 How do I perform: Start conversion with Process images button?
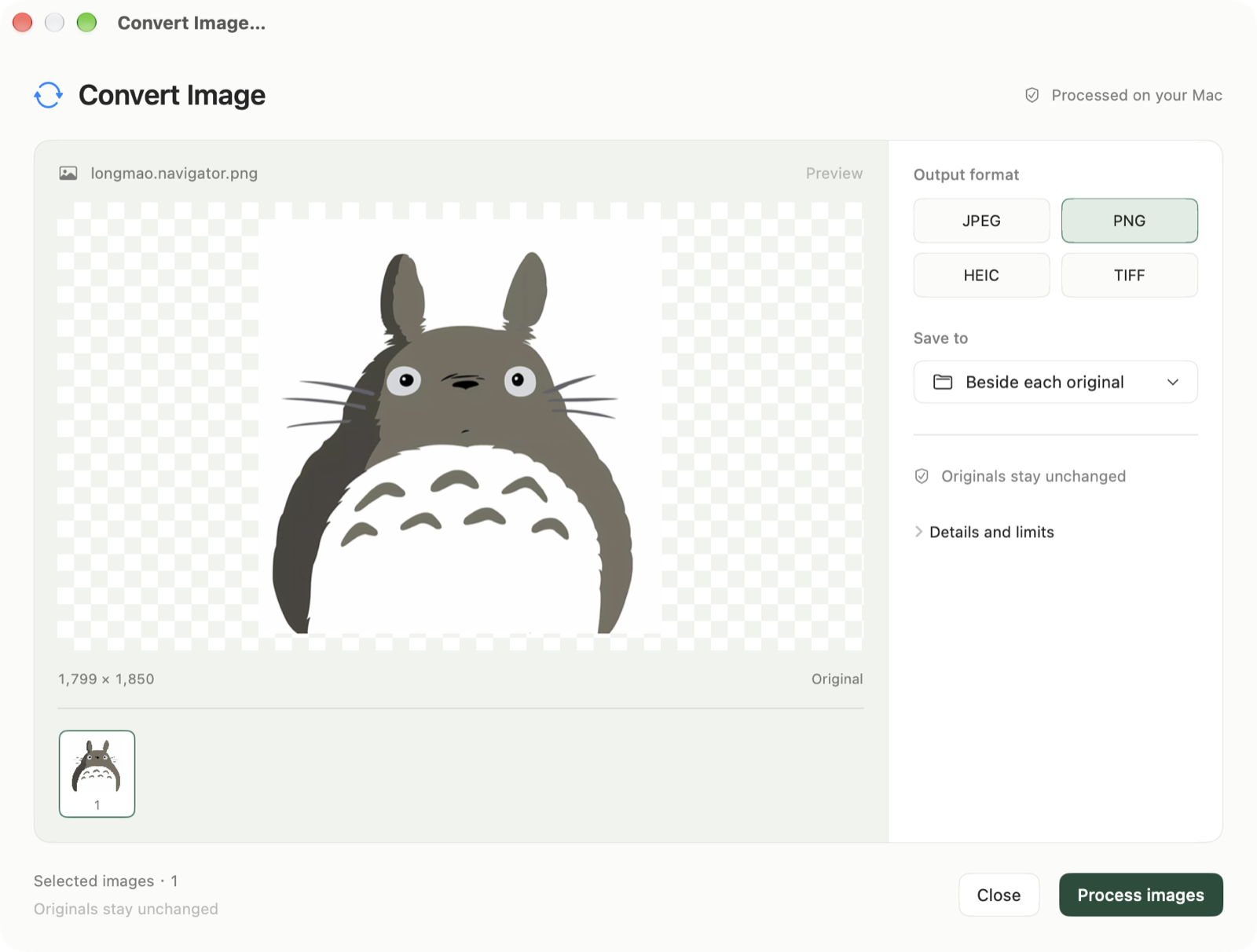[x=1141, y=895]
